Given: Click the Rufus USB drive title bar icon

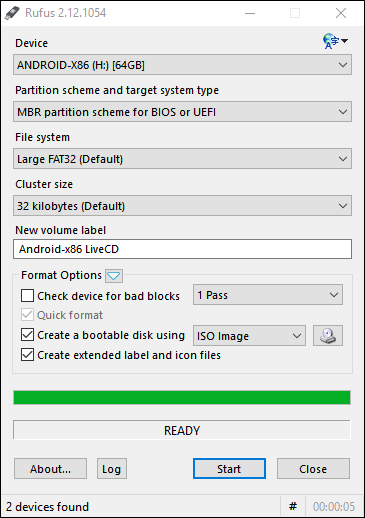Looking at the screenshot, I should point(12,13).
